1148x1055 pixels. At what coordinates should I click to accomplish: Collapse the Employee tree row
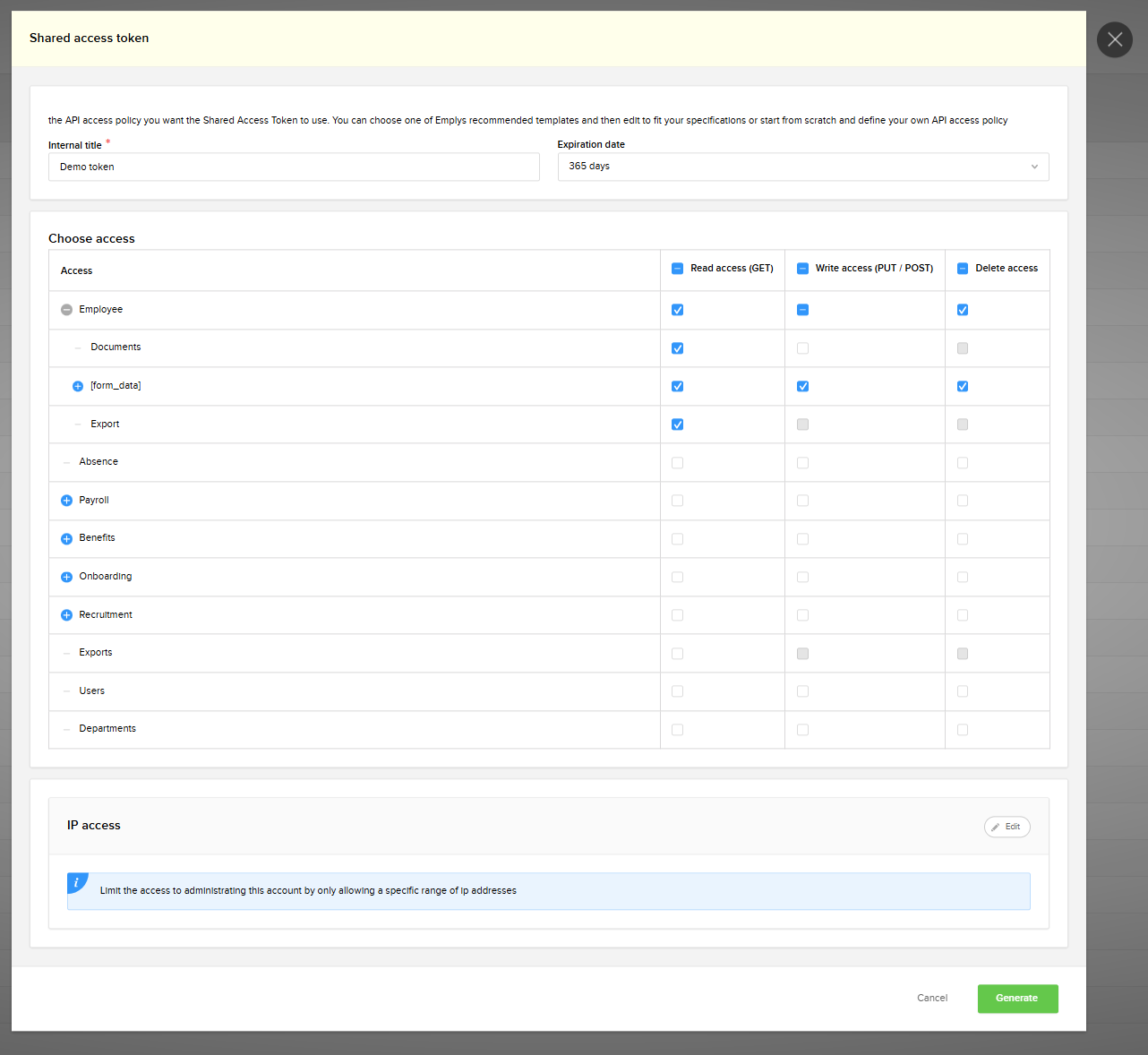coord(66,310)
